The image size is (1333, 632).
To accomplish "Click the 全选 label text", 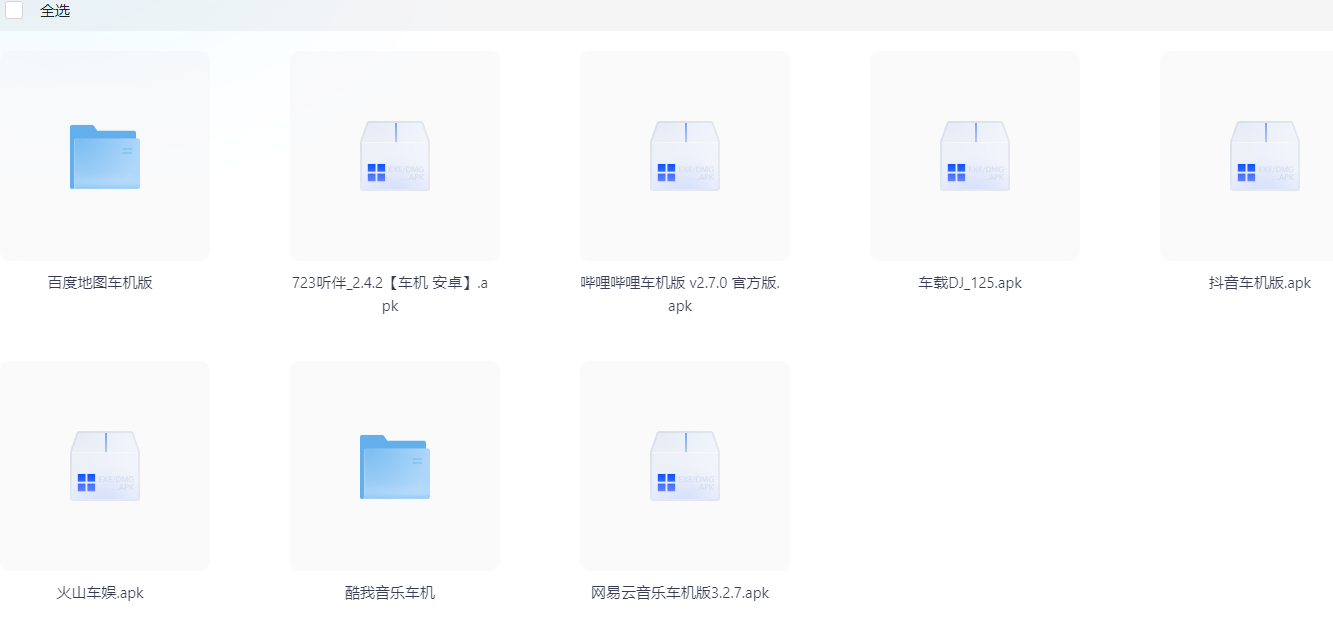I will (x=55, y=11).
